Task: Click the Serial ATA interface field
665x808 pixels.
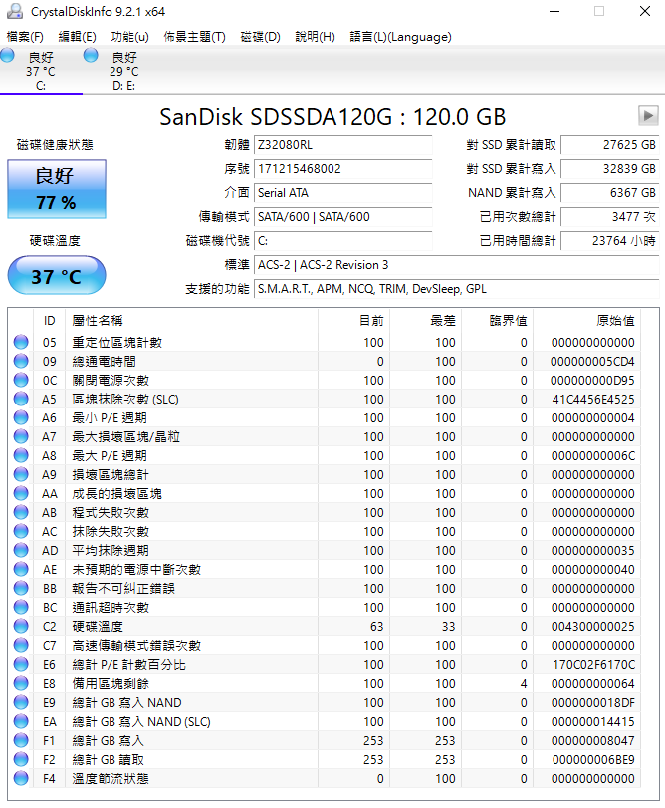Action: (x=343, y=193)
